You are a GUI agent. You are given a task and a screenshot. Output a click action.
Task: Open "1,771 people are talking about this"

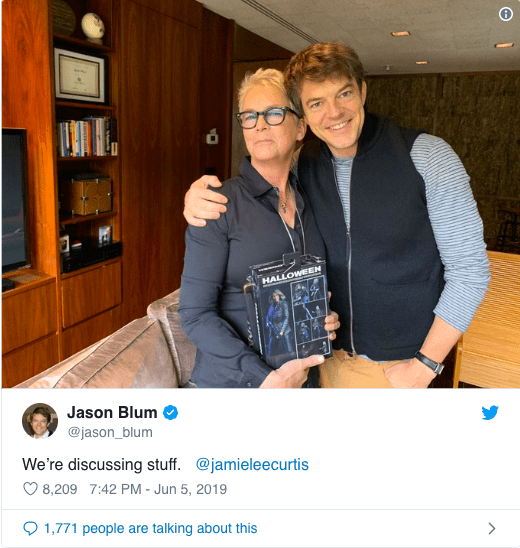click(x=151, y=528)
